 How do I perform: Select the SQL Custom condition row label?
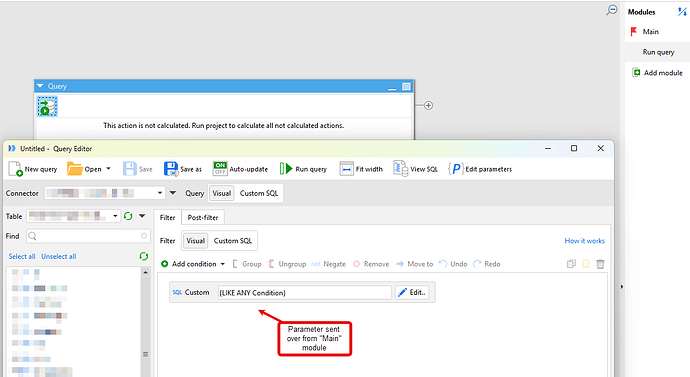pyautogui.click(x=191, y=293)
